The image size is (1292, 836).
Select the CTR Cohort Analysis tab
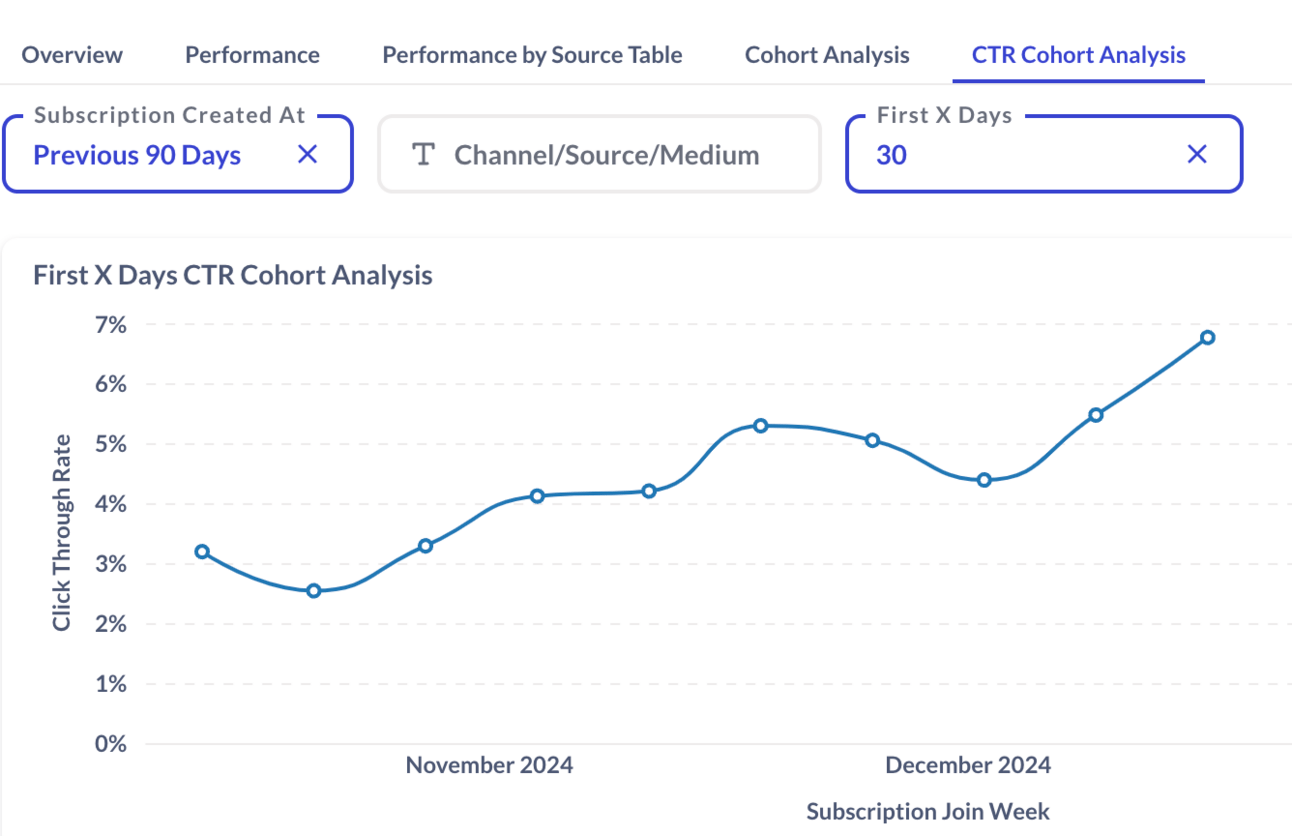[x=1078, y=55]
